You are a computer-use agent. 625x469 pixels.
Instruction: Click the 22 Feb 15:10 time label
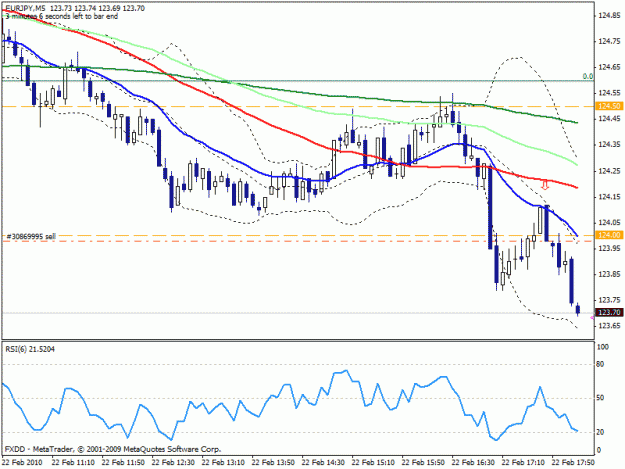[373, 462]
